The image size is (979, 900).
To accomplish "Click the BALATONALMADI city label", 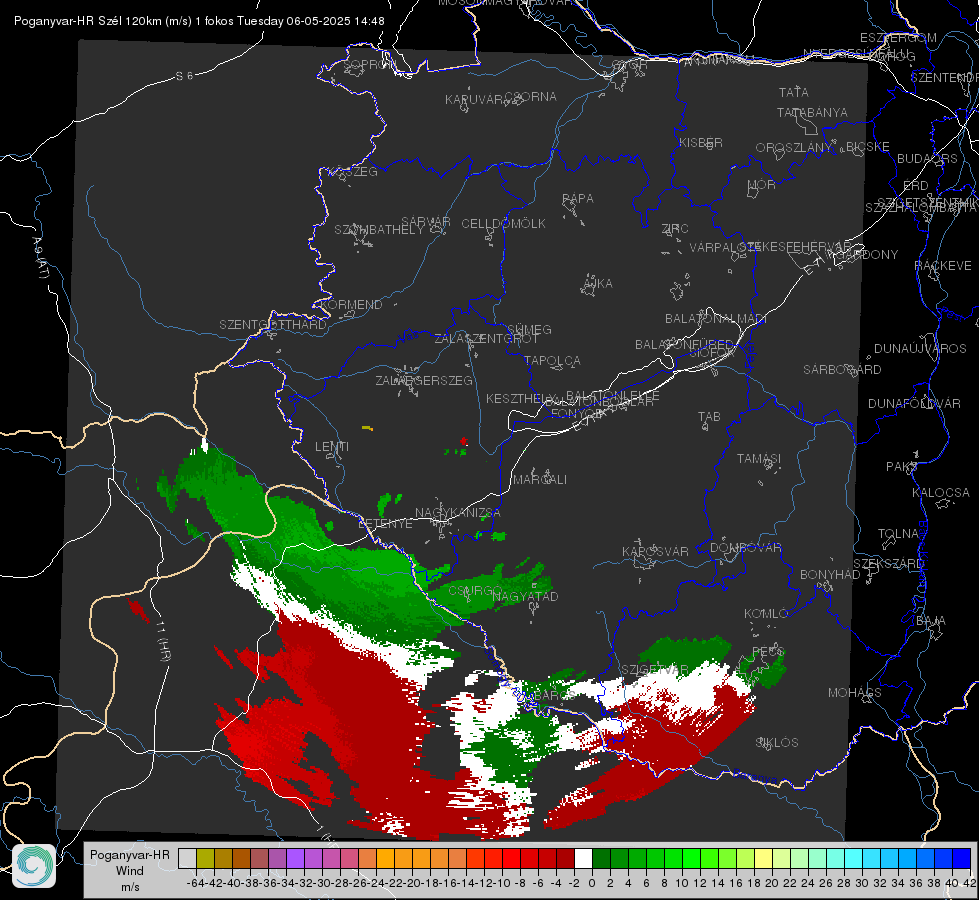I will (716, 318).
